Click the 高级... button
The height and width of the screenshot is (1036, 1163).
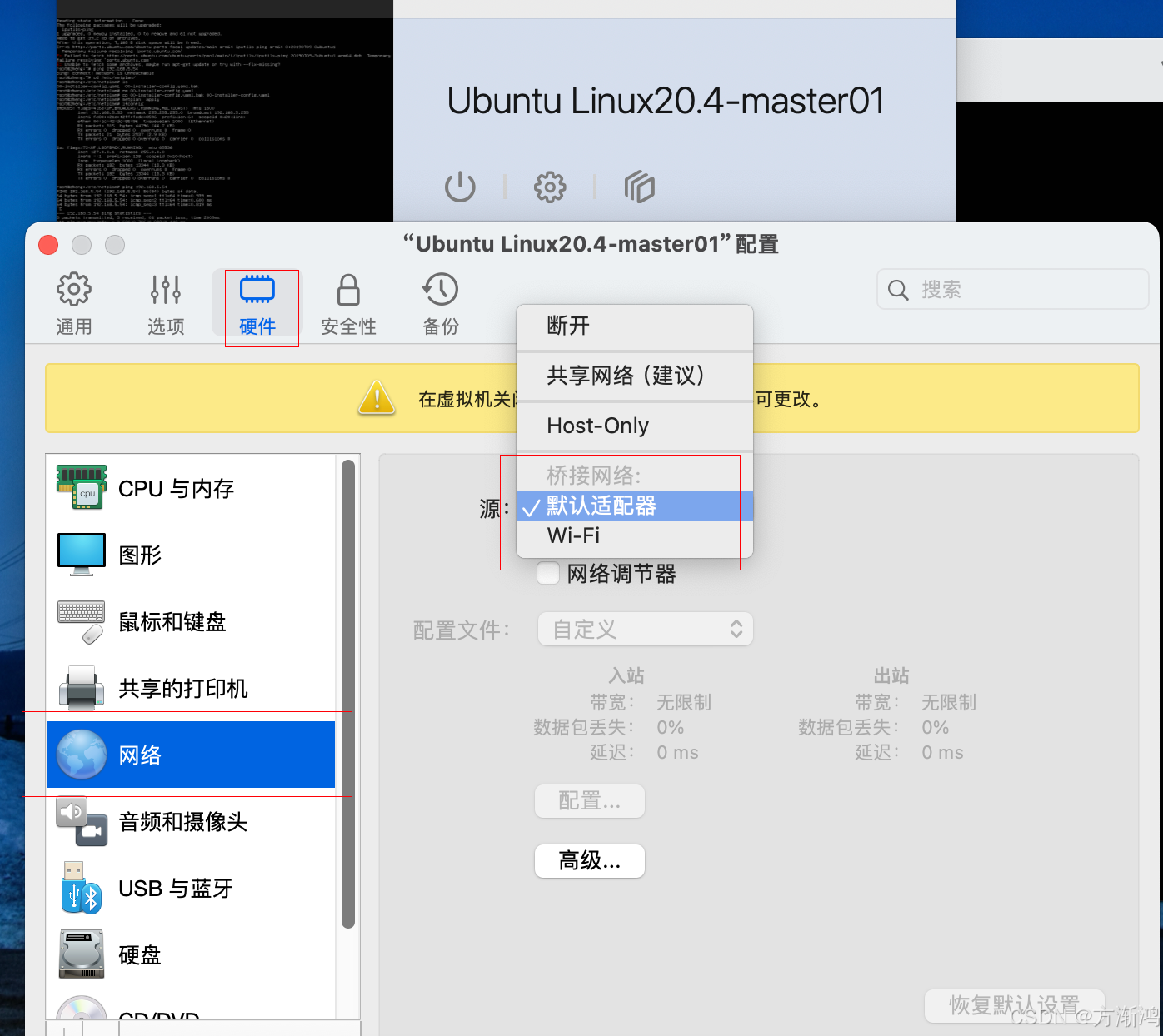[x=589, y=860]
